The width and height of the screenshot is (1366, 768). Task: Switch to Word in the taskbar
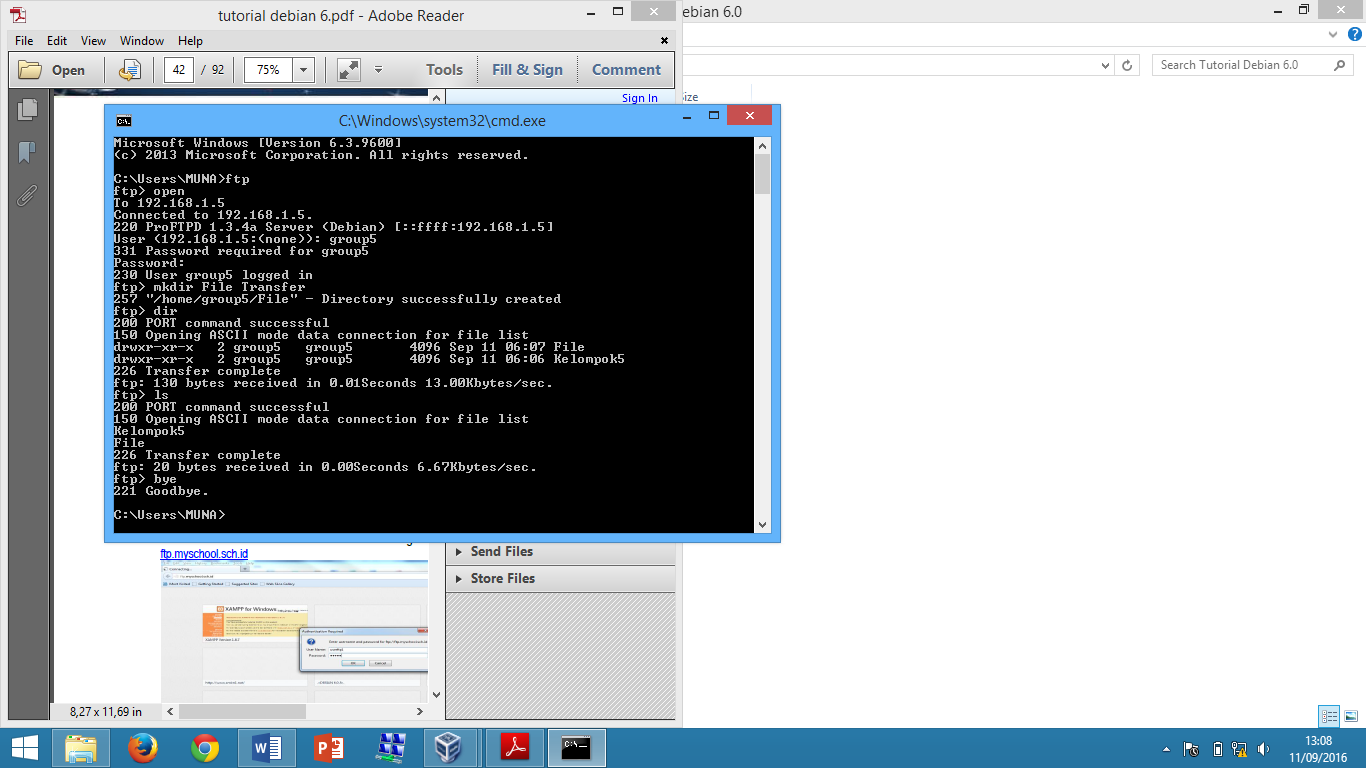coord(267,748)
